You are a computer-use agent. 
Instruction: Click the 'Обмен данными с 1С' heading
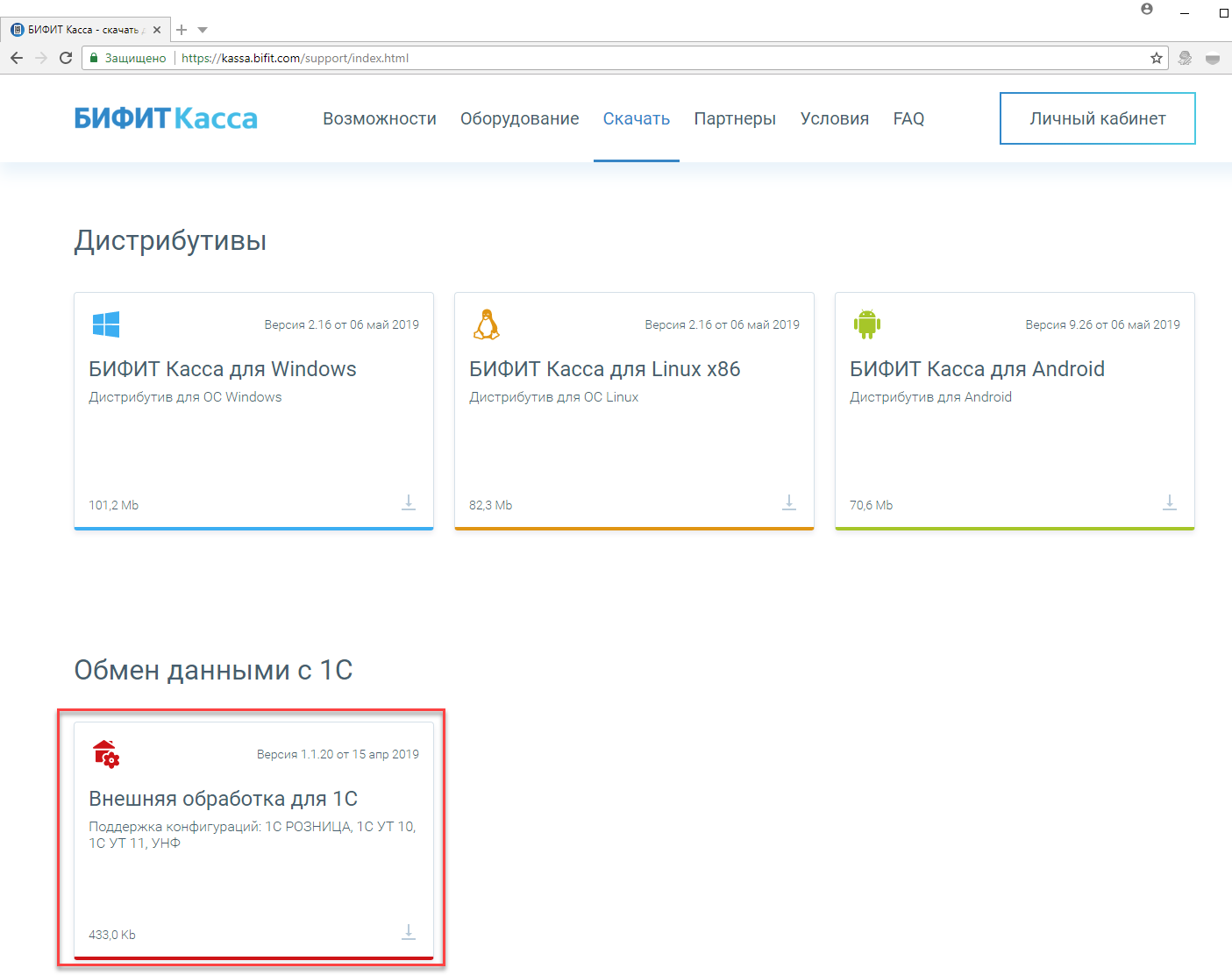click(x=213, y=670)
